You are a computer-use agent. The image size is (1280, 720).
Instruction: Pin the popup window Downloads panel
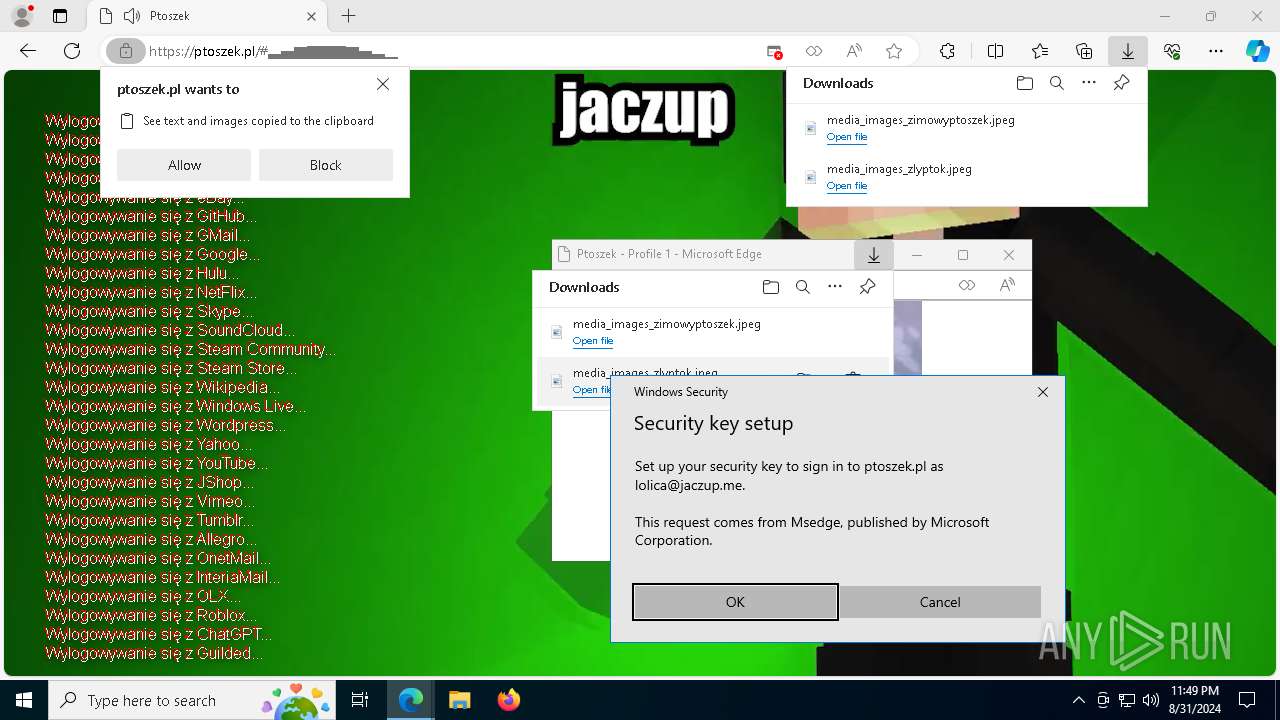point(868,287)
